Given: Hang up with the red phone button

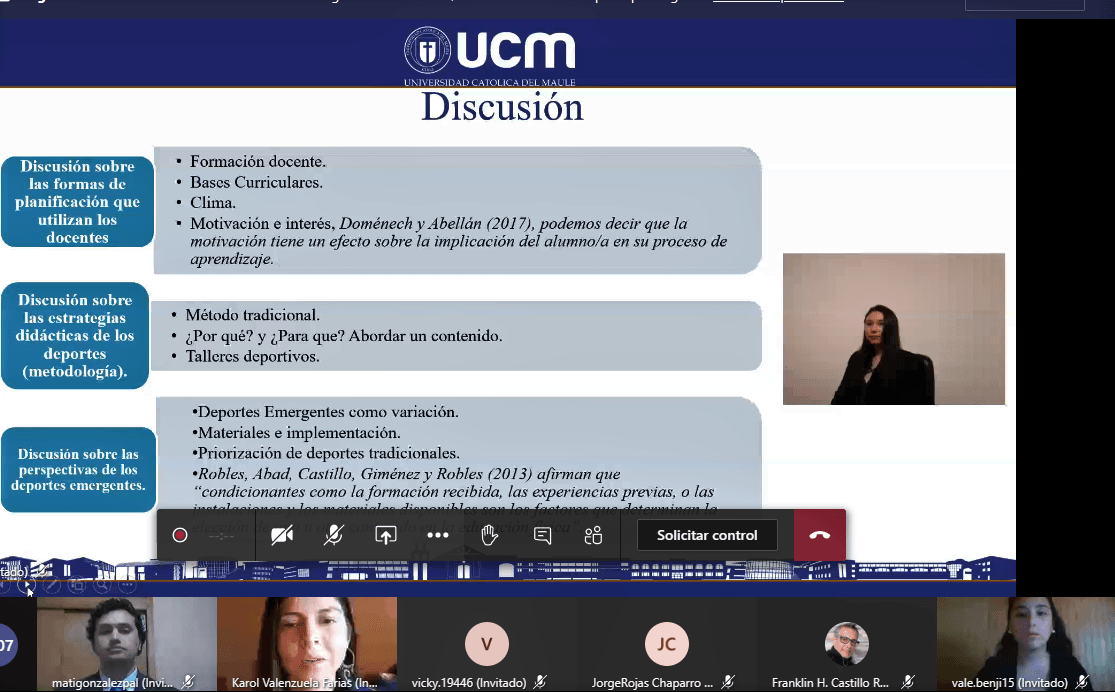Looking at the screenshot, I should pyautogui.click(x=820, y=535).
